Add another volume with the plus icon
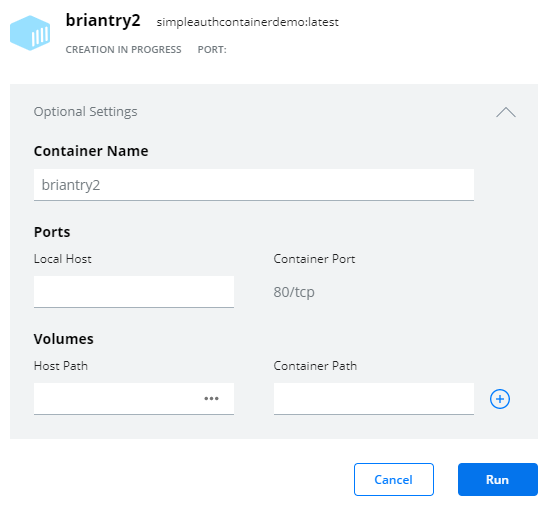555x512 pixels. point(500,399)
